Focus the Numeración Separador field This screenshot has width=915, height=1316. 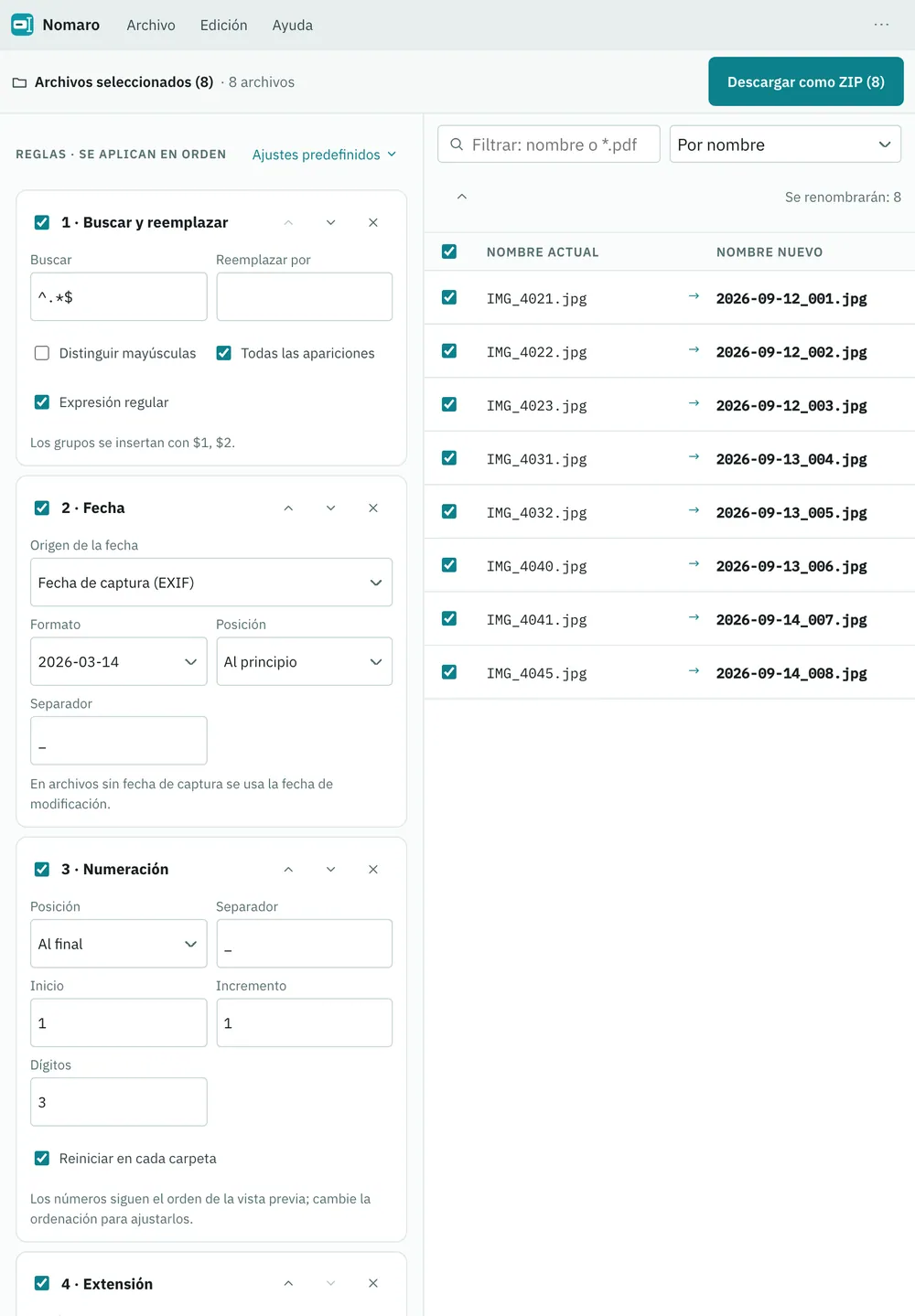(x=304, y=944)
